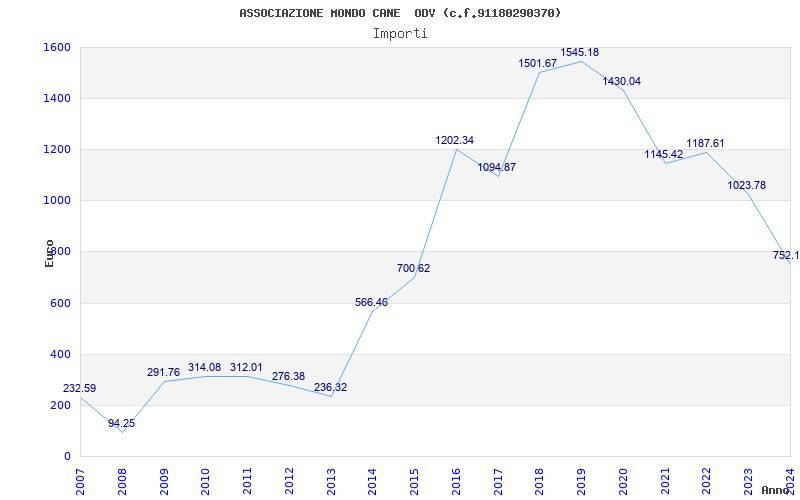
Task: Select the 752.1 value label
Action: tap(786, 256)
